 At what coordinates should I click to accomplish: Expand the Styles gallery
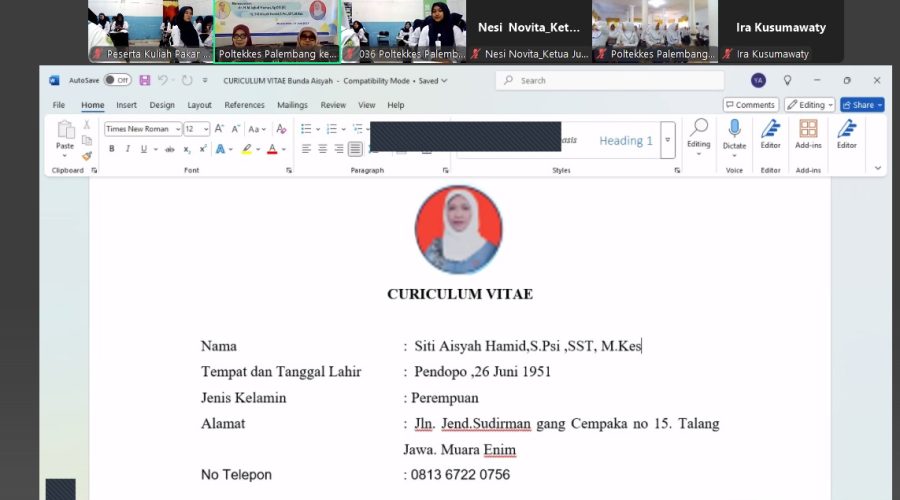pyautogui.click(x=667, y=153)
